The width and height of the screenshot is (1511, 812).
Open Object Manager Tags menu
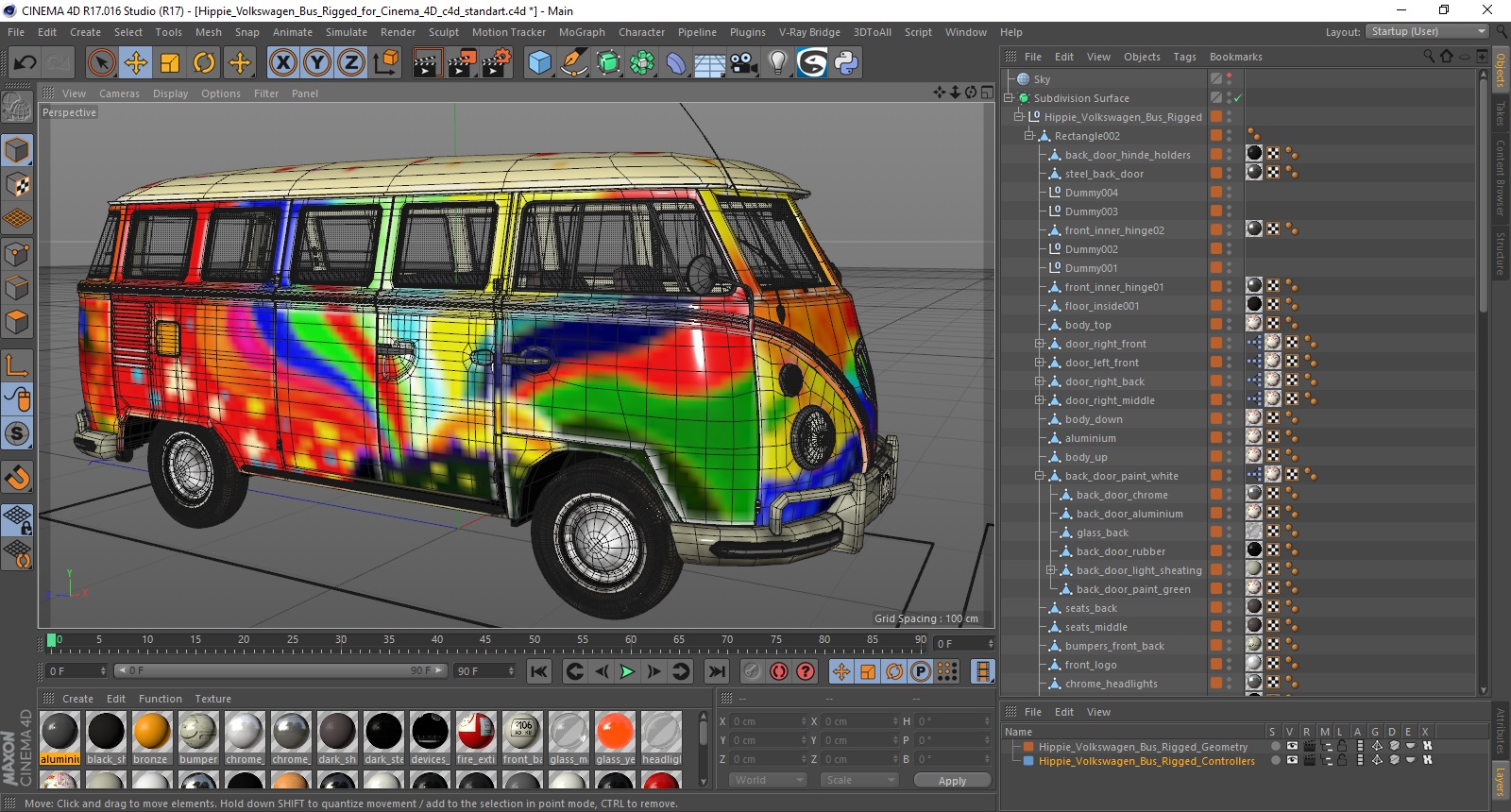point(1184,57)
